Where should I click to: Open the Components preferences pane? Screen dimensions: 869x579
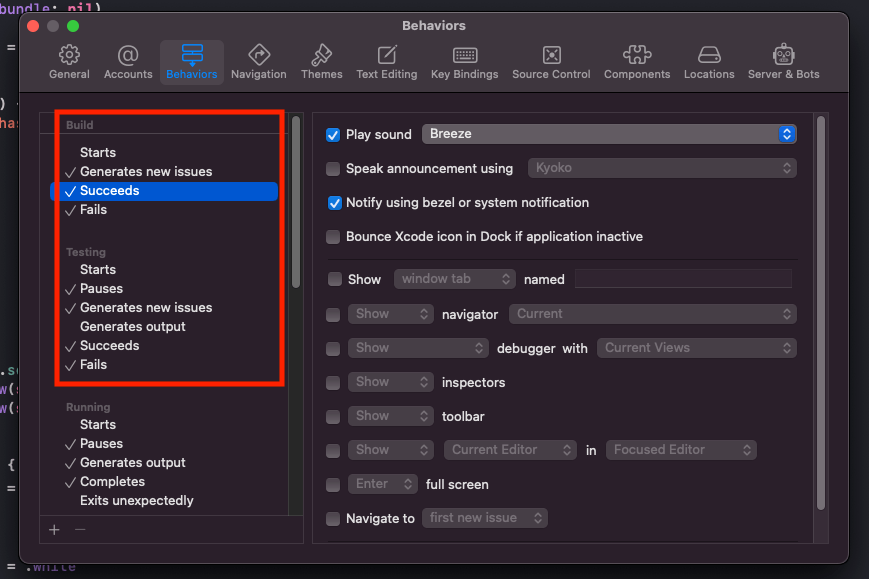[637, 62]
